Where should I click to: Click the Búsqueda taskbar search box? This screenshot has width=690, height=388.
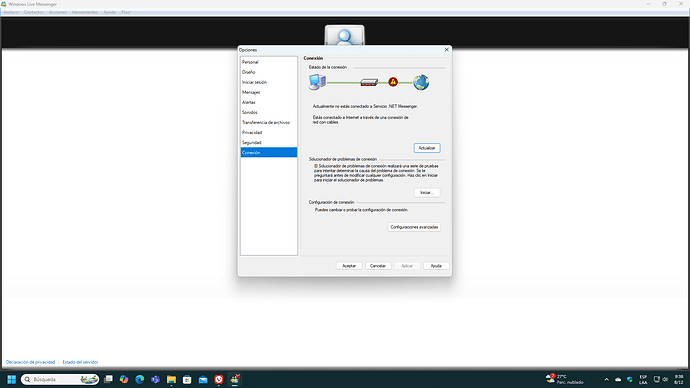coord(60,379)
